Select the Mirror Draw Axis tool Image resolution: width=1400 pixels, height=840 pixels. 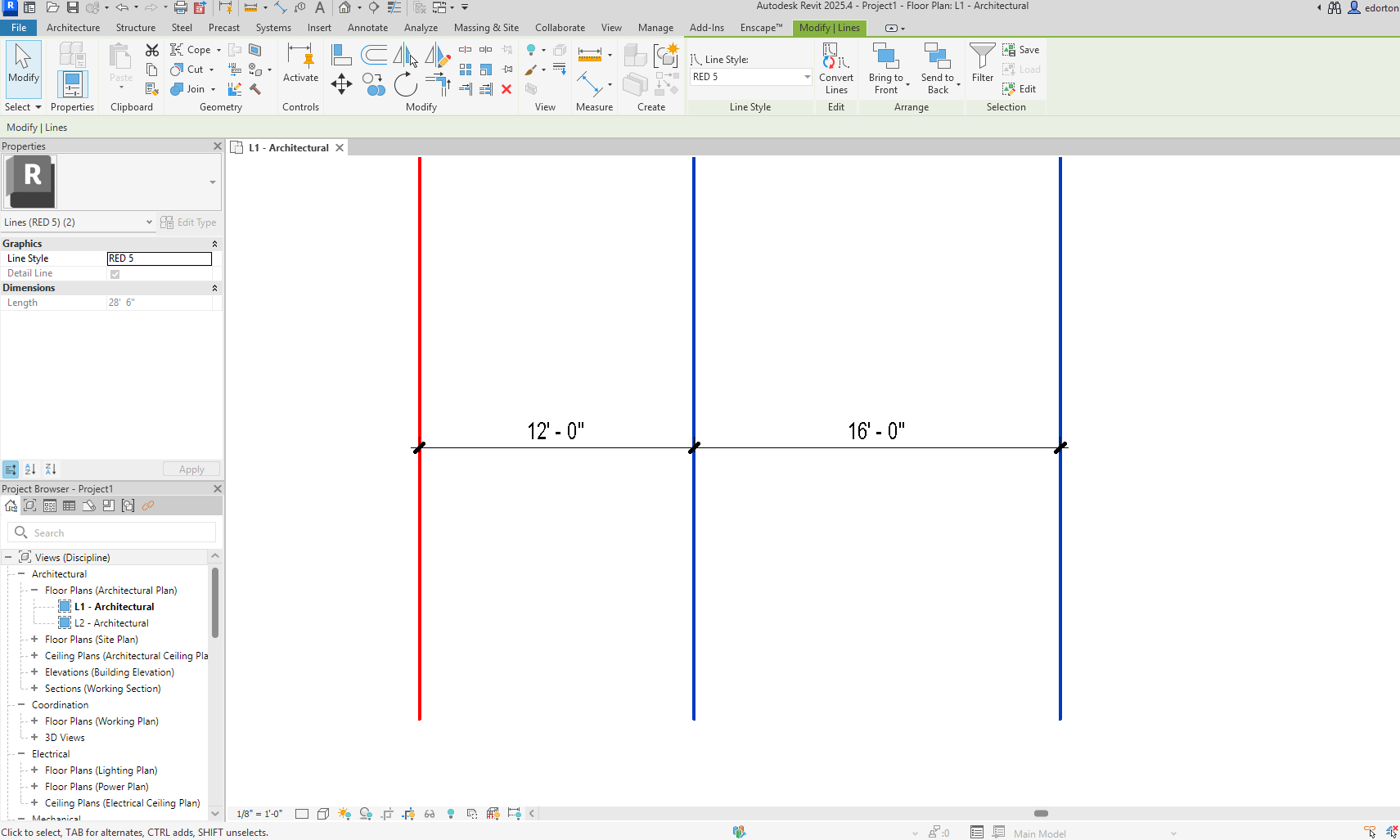[x=437, y=55]
